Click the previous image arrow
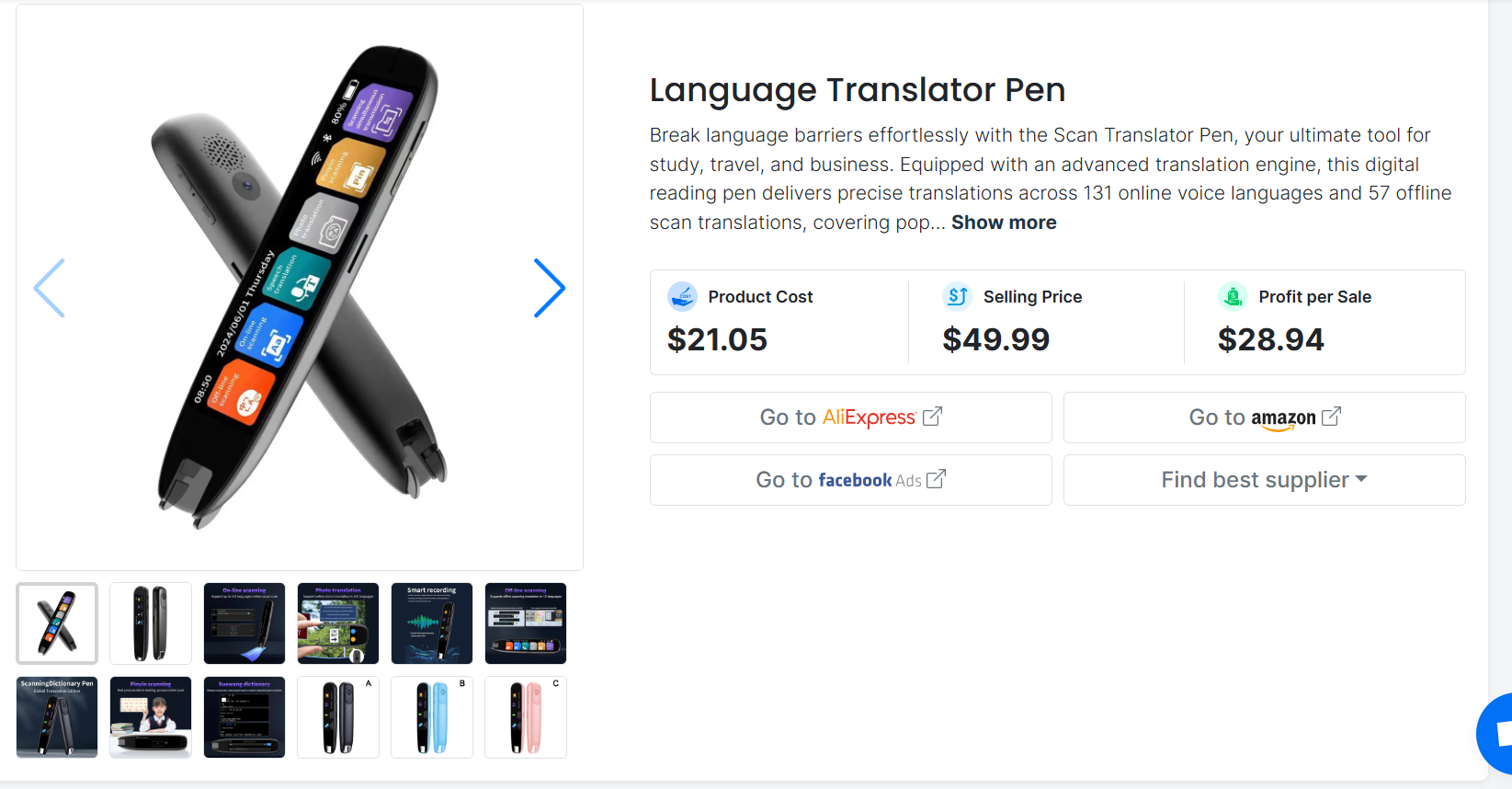1512x789 pixels. tap(49, 288)
